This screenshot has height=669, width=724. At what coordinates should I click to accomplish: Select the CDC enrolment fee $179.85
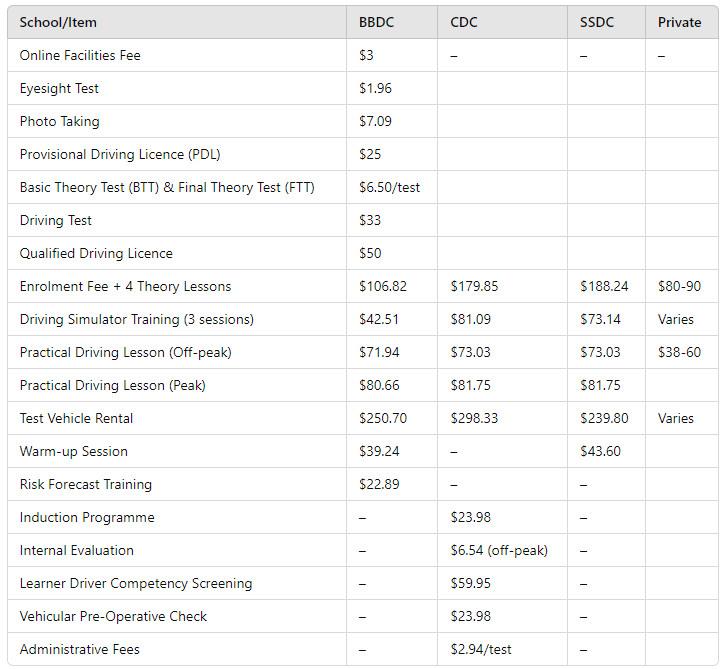click(x=474, y=286)
